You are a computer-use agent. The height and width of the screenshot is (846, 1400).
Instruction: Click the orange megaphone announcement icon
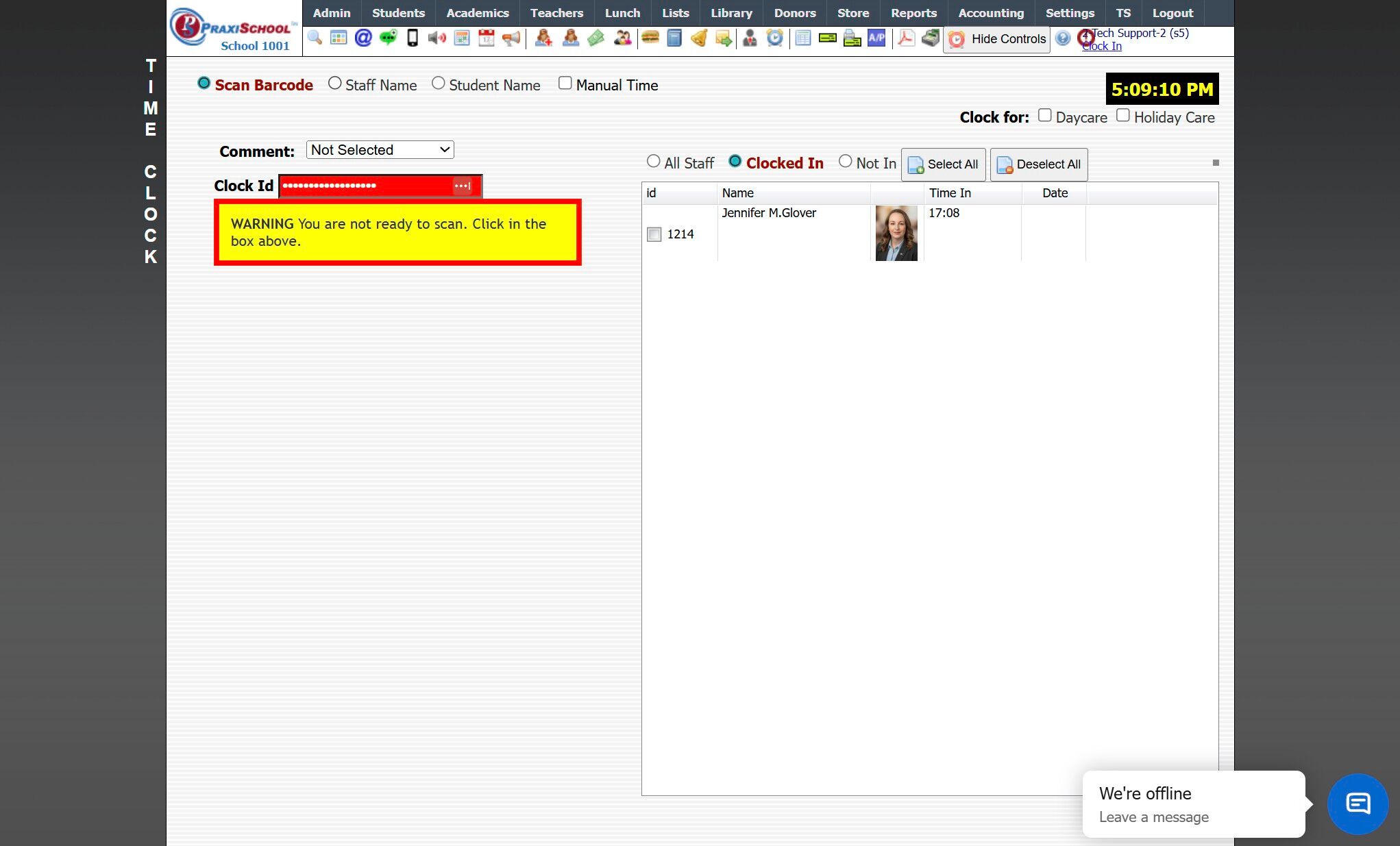(511, 38)
